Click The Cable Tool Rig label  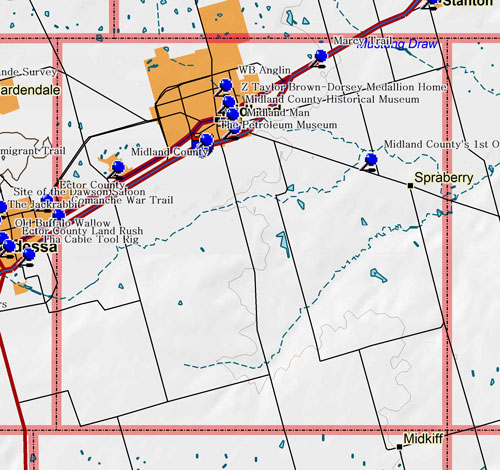[x=91, y=239]
